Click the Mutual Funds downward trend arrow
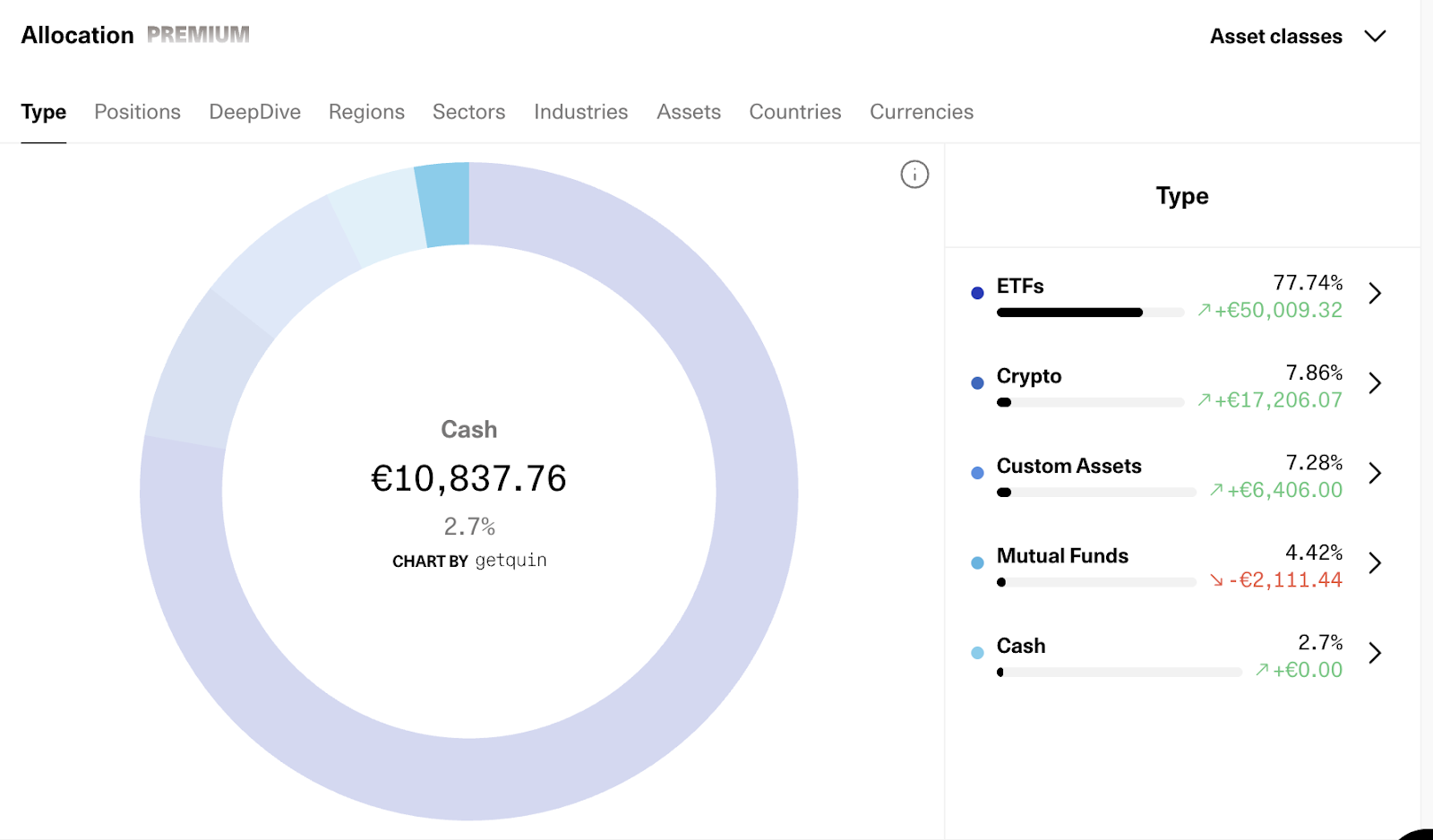1433x840 pixels. (1216, 580)
